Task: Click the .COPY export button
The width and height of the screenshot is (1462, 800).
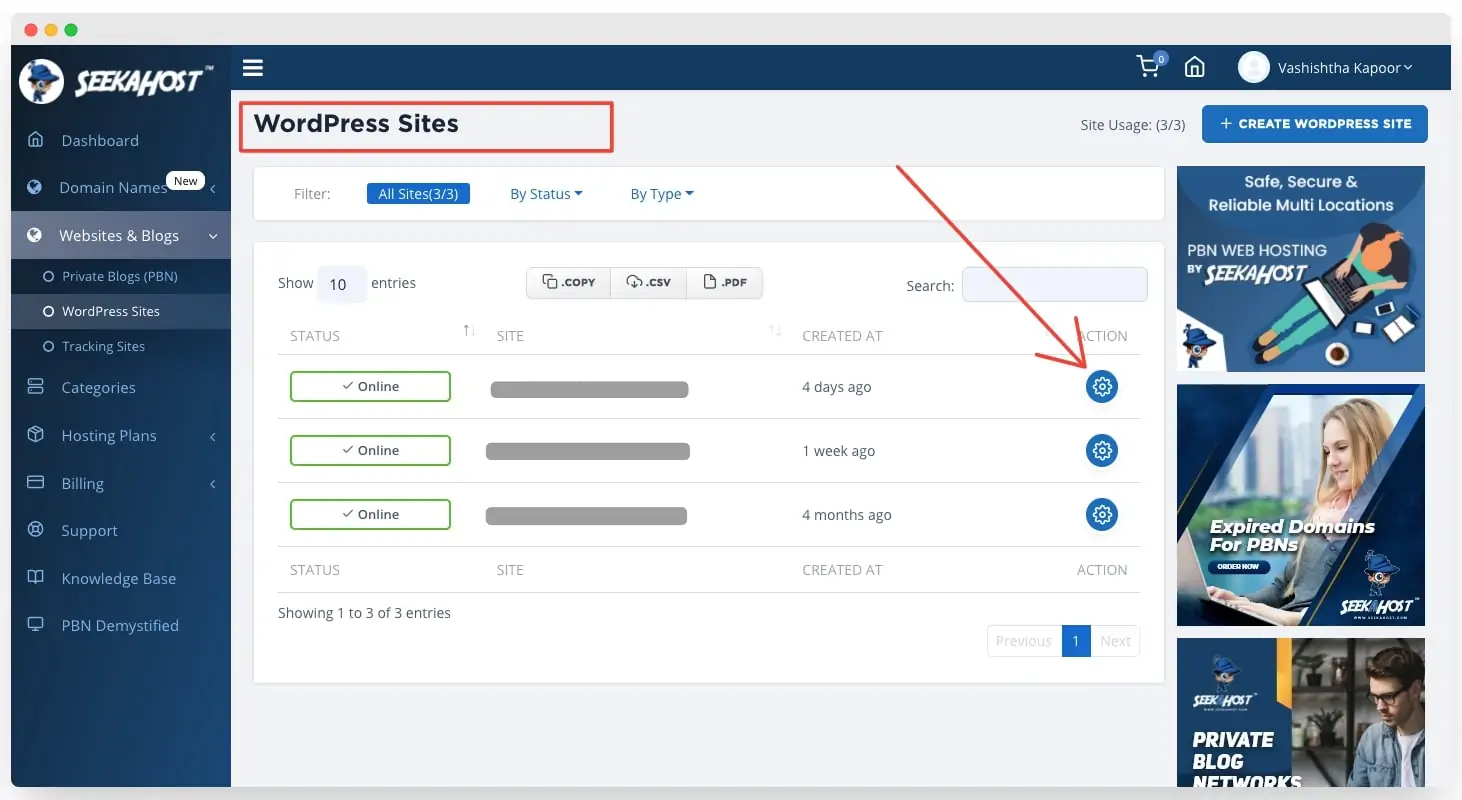Action: click(x=568, y=282)
